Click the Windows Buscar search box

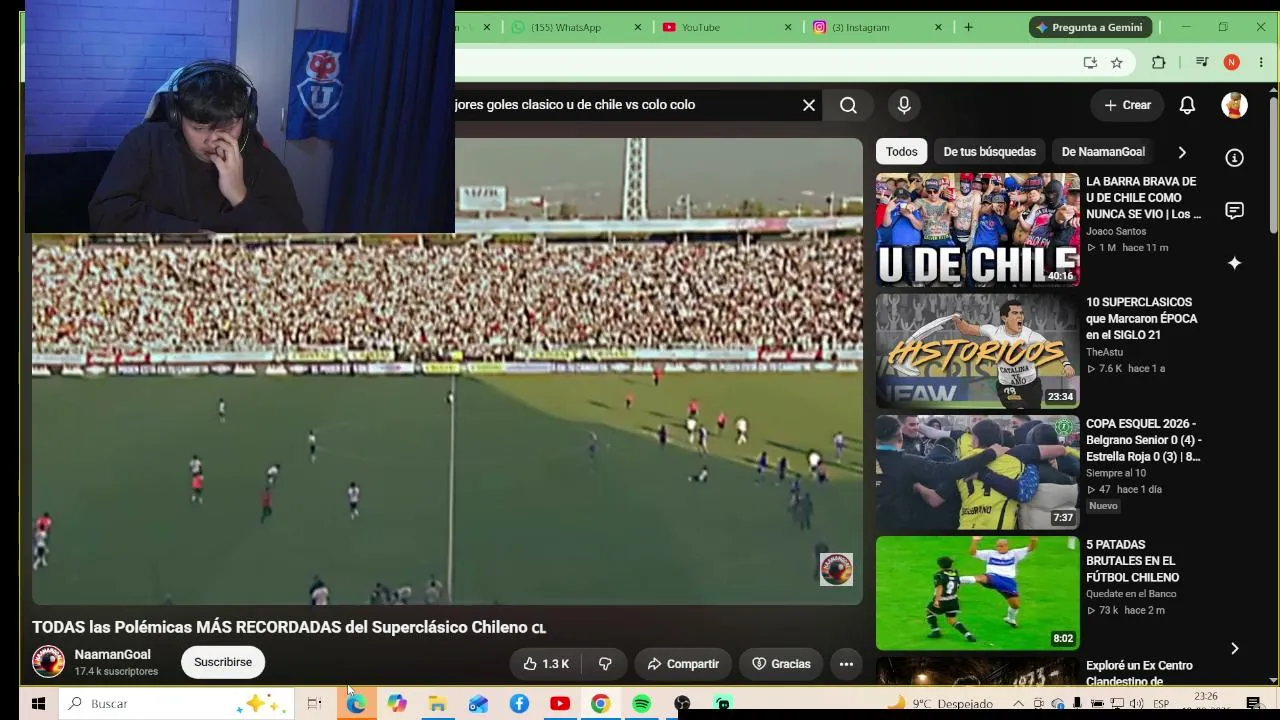[177, 704]
